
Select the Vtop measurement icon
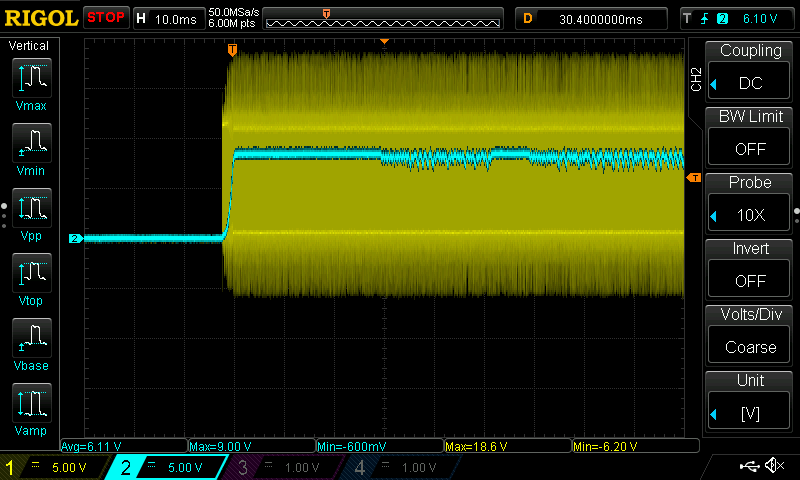pyautogui.click(x=32, y=273)
